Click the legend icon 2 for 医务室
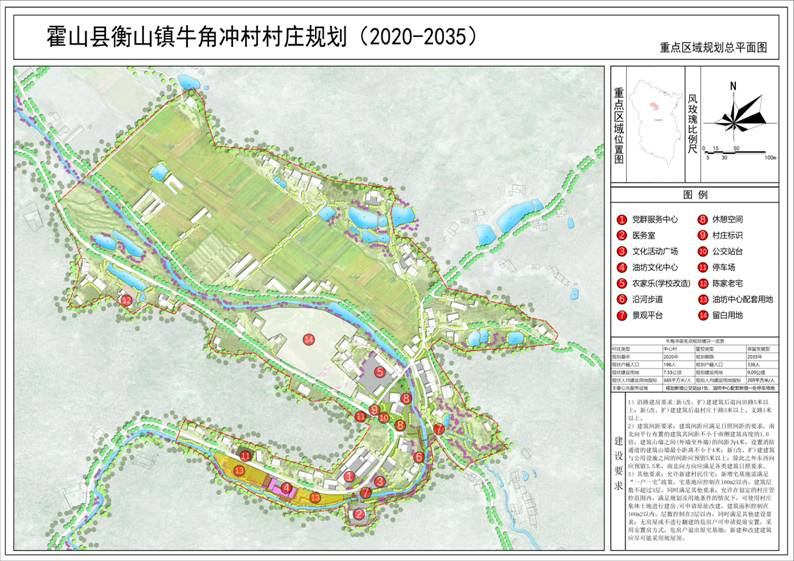Viewport: 794px width, 561px height. [x=620, y=235]
